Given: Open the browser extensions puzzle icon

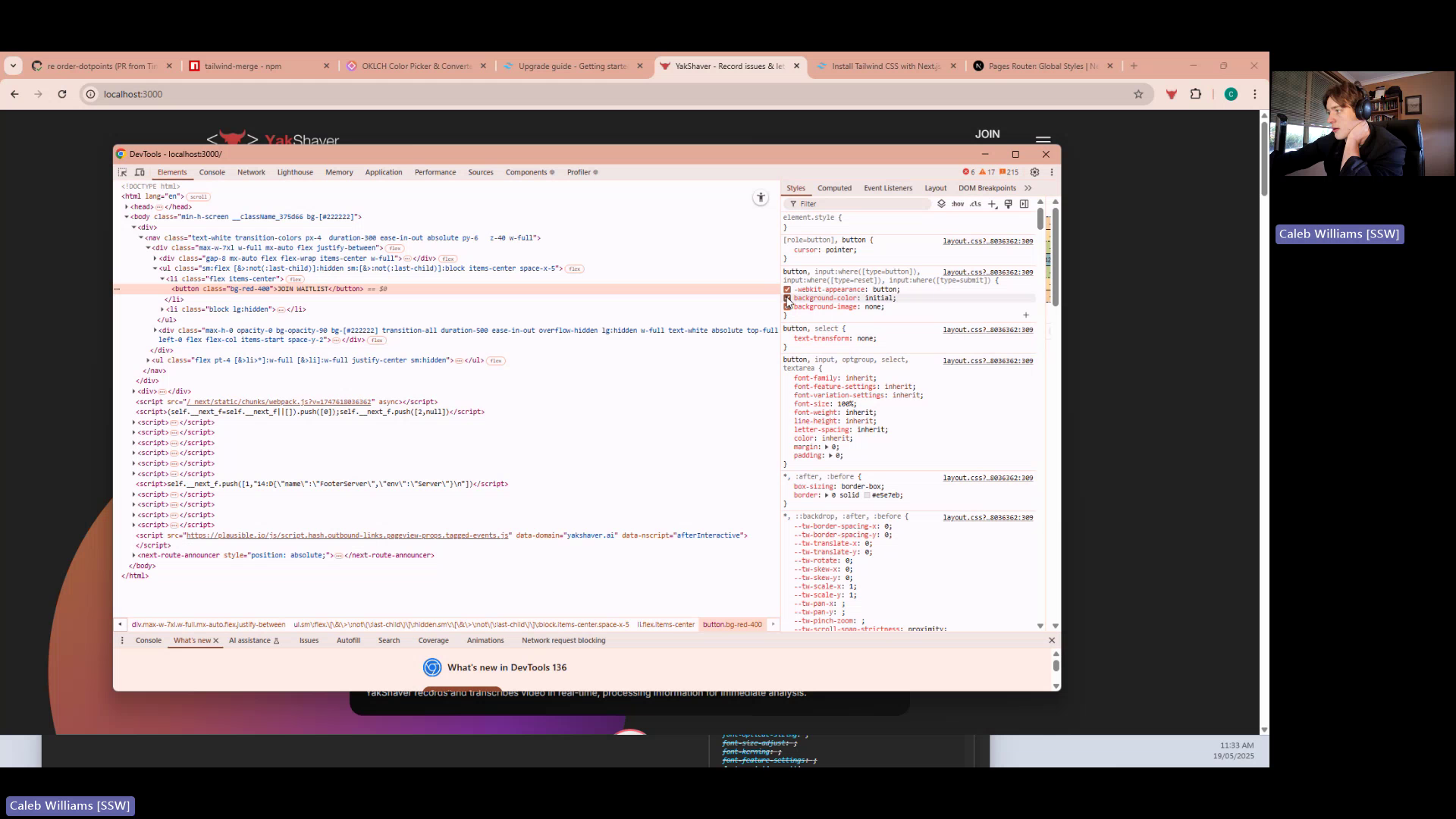Looking at the screenshot, I should pos(1196,94).
